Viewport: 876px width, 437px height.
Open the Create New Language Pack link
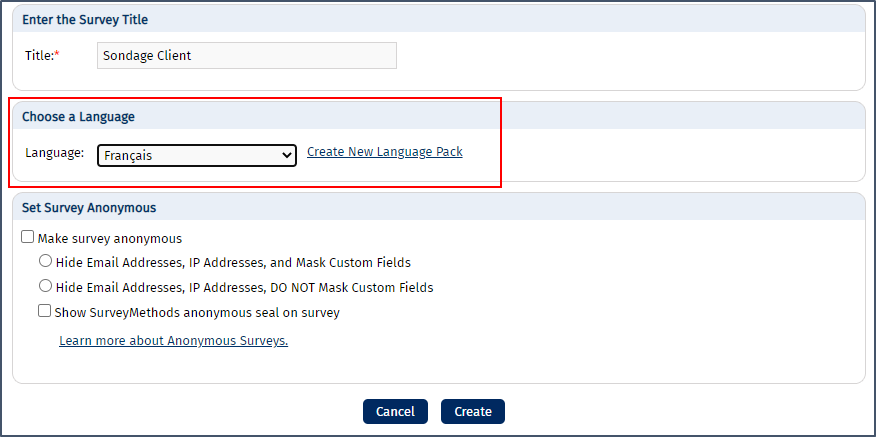[x=385, y=151]
